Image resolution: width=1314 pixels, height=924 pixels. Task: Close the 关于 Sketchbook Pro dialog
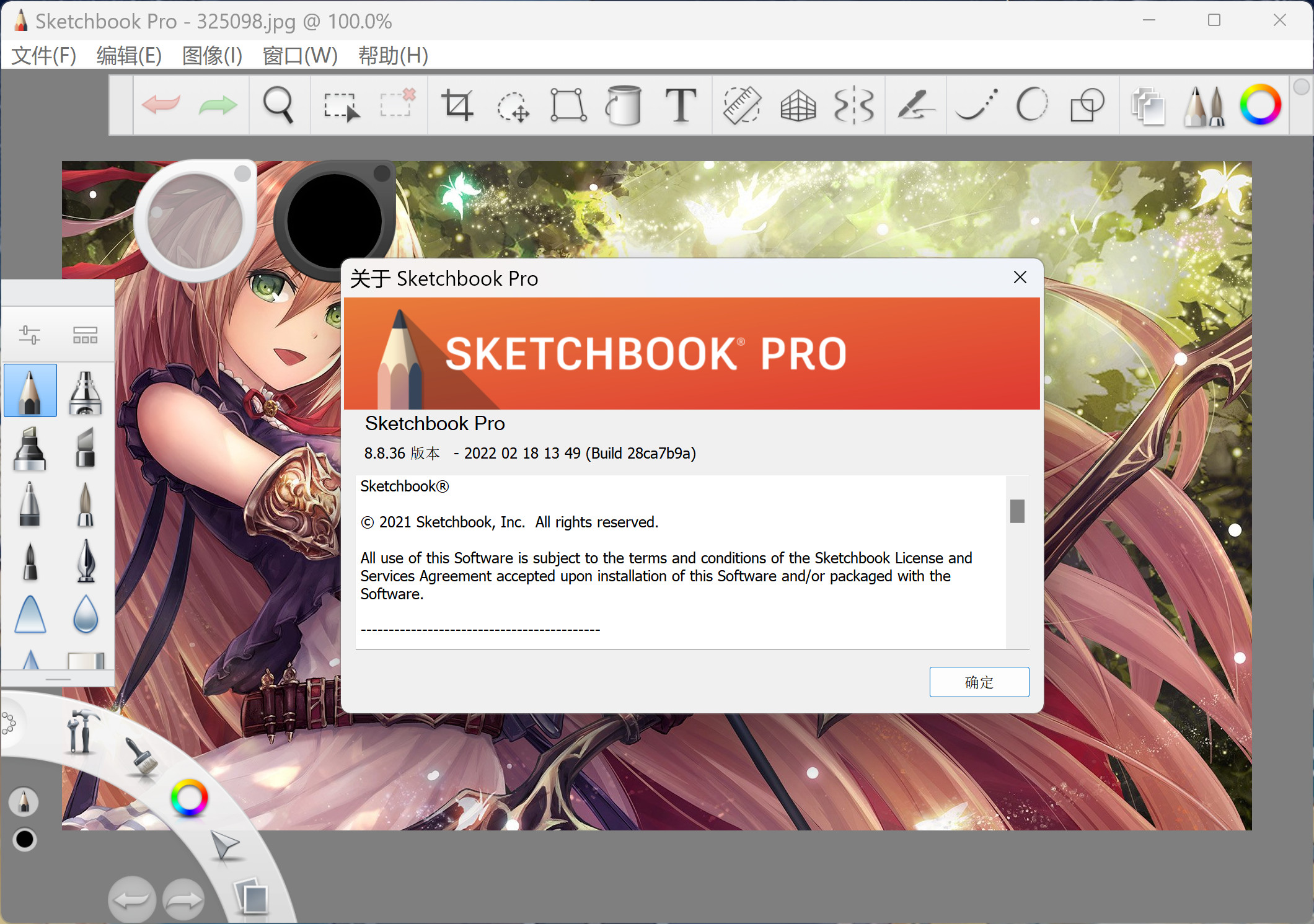click(1020, 277)
